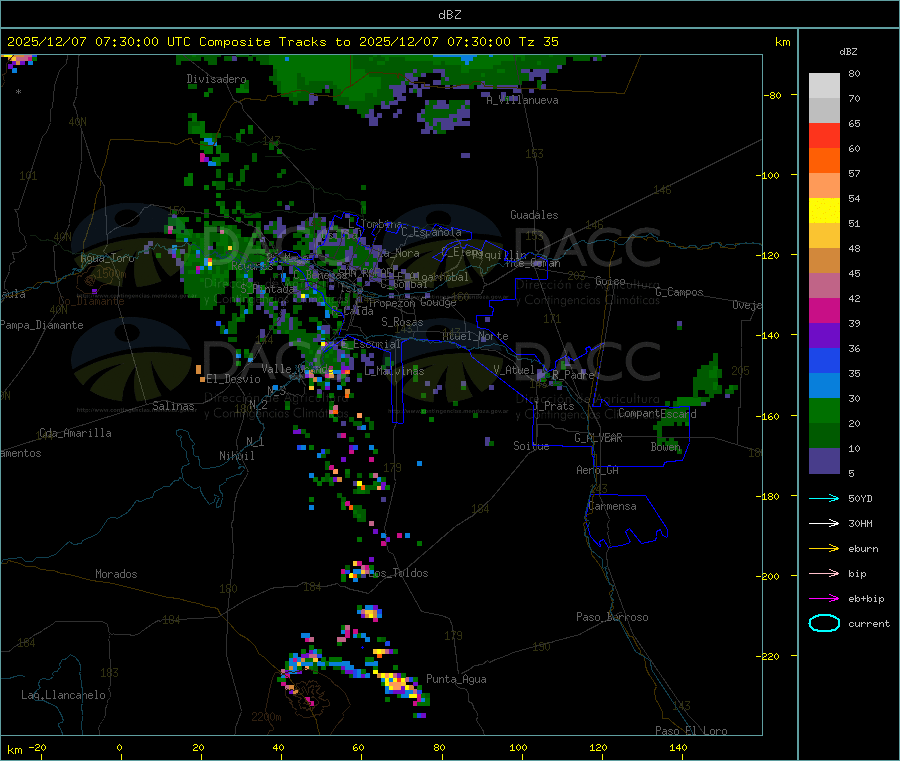The width and height of the screenshot is (900, 761).
Task: Click the 'Divisadero' map label
Action: tap(216, 79)
